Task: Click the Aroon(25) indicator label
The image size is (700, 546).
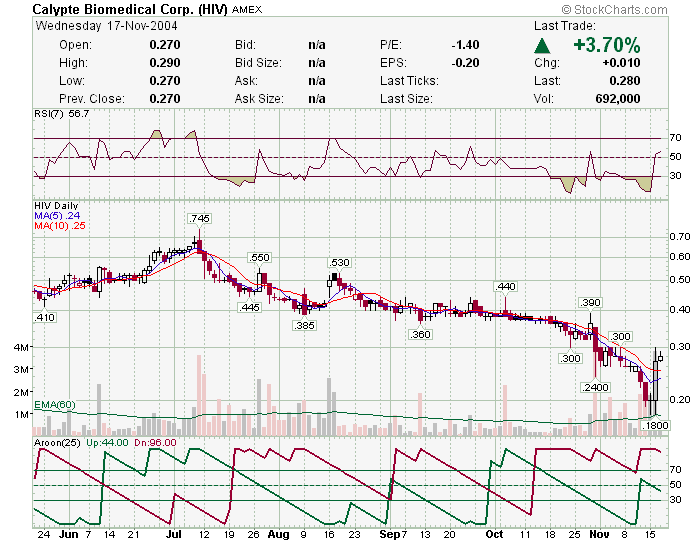Action: click(x=57, y=443)
